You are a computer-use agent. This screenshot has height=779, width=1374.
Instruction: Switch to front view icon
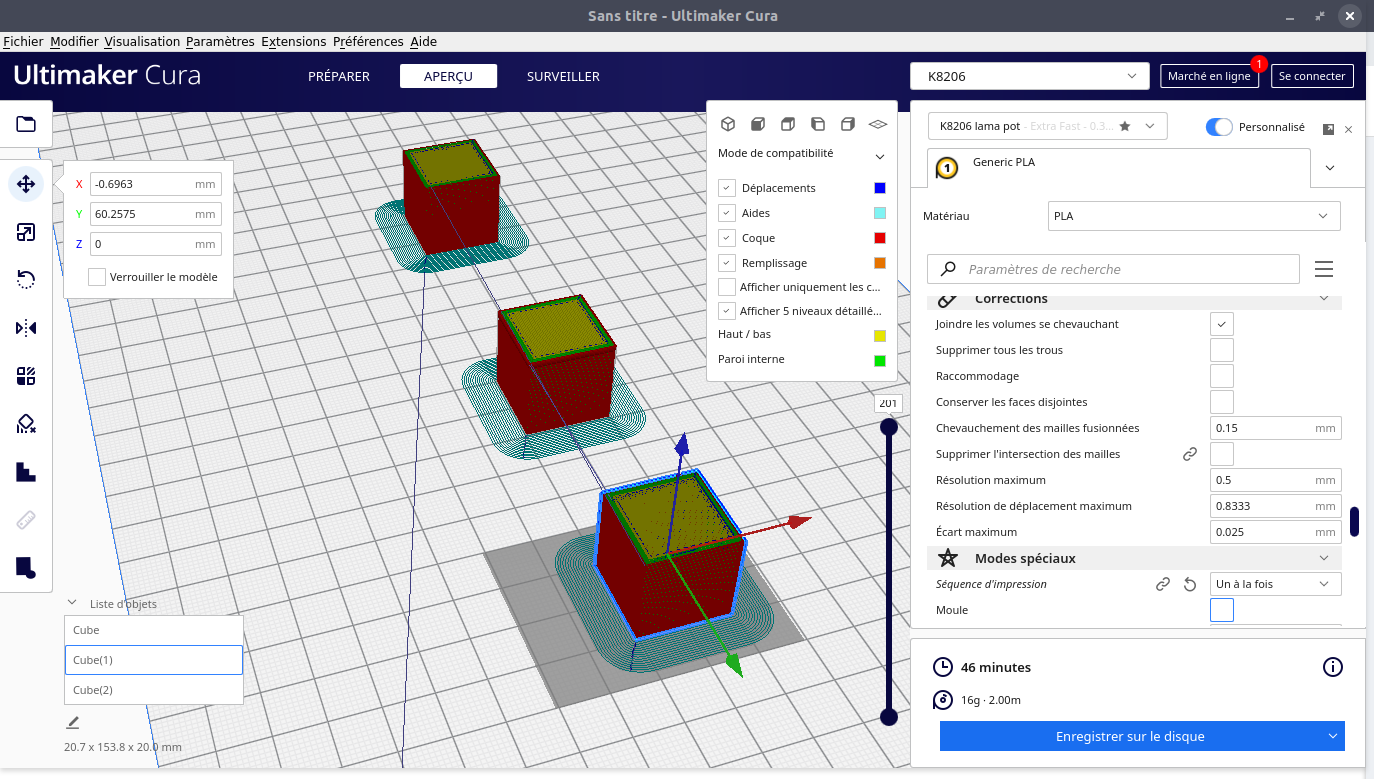coord(758,124)
